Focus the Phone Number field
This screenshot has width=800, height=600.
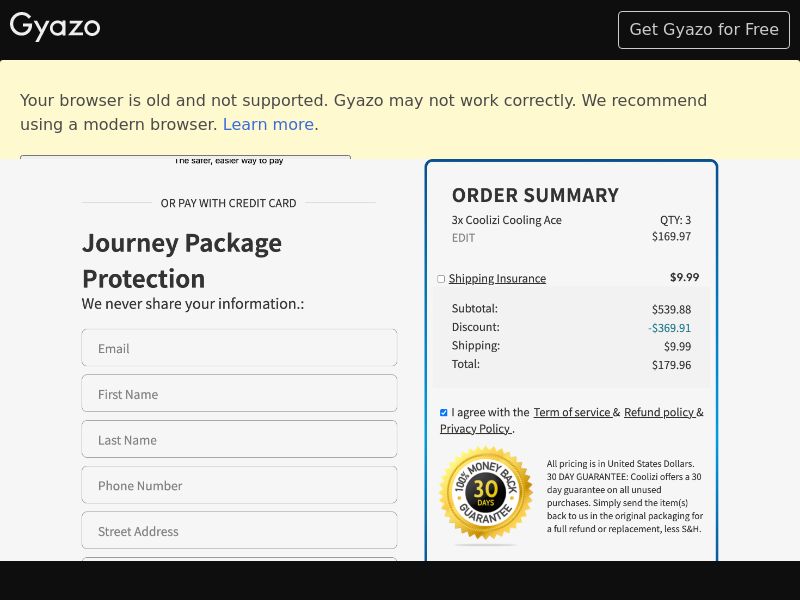(x=239, y=485)
